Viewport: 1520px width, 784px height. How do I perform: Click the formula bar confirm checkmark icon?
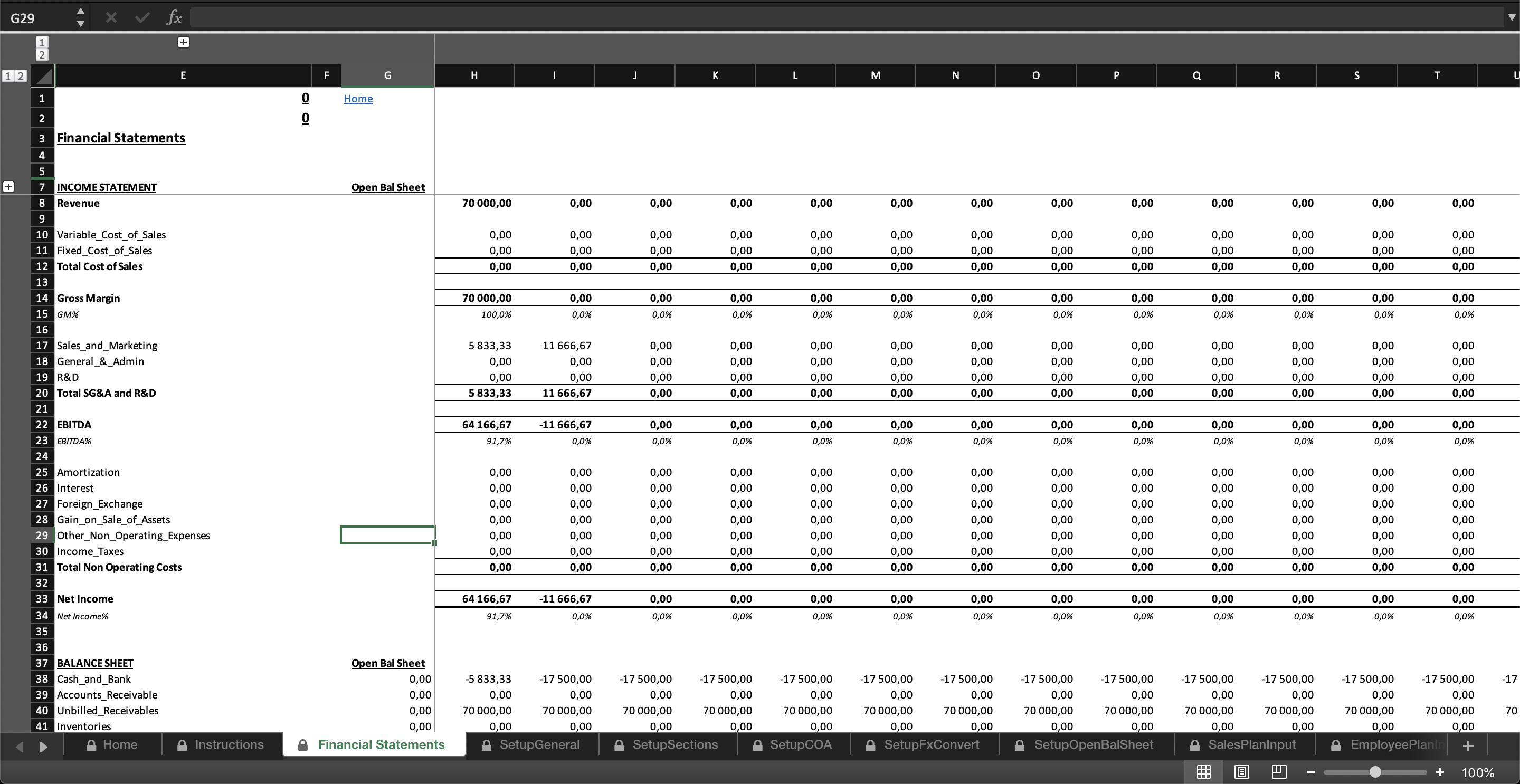141,18
